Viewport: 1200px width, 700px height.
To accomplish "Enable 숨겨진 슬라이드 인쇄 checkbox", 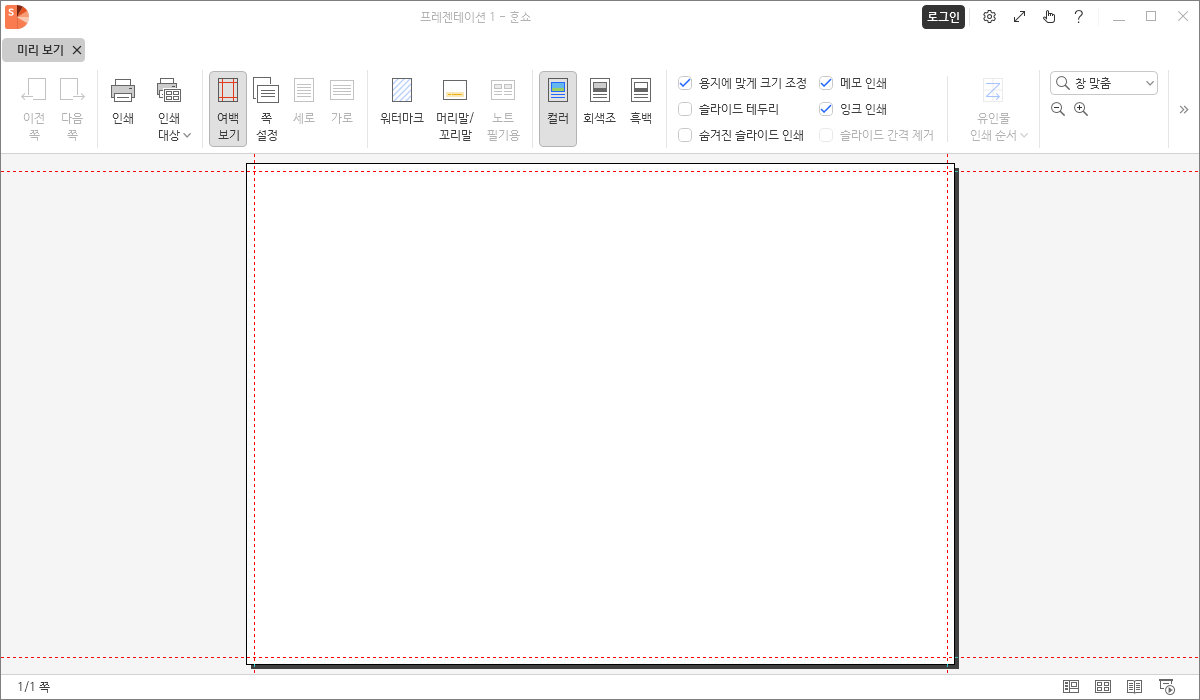I will [685, 135].
